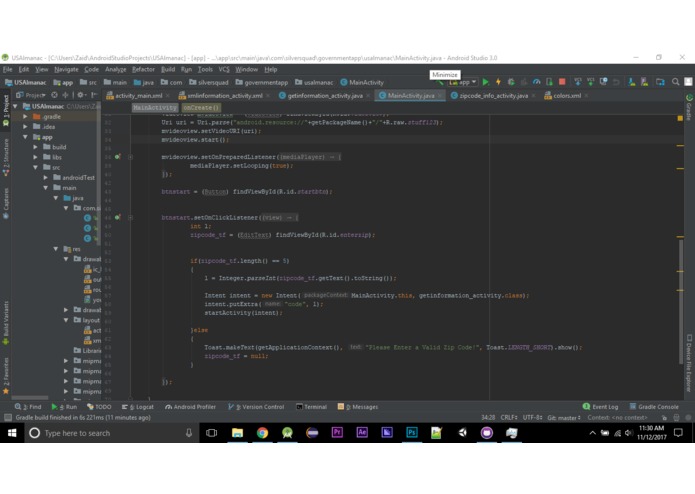Expand the .idea folder
Screen dimensions: 695x494
click(25, 127)
